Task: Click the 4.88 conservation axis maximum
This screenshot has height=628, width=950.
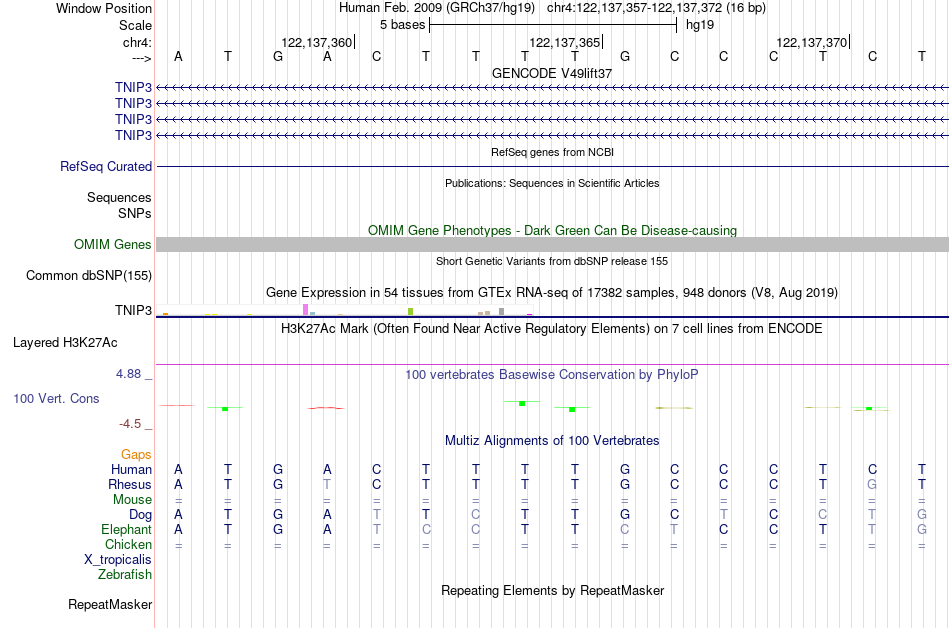Action: point(128,374)
